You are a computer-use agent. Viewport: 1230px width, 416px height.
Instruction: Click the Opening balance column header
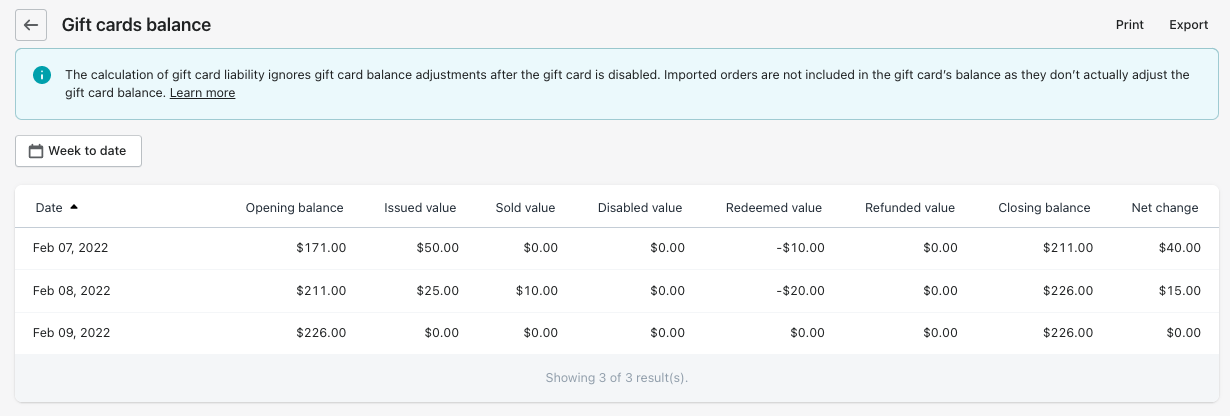tap(294, 208)
